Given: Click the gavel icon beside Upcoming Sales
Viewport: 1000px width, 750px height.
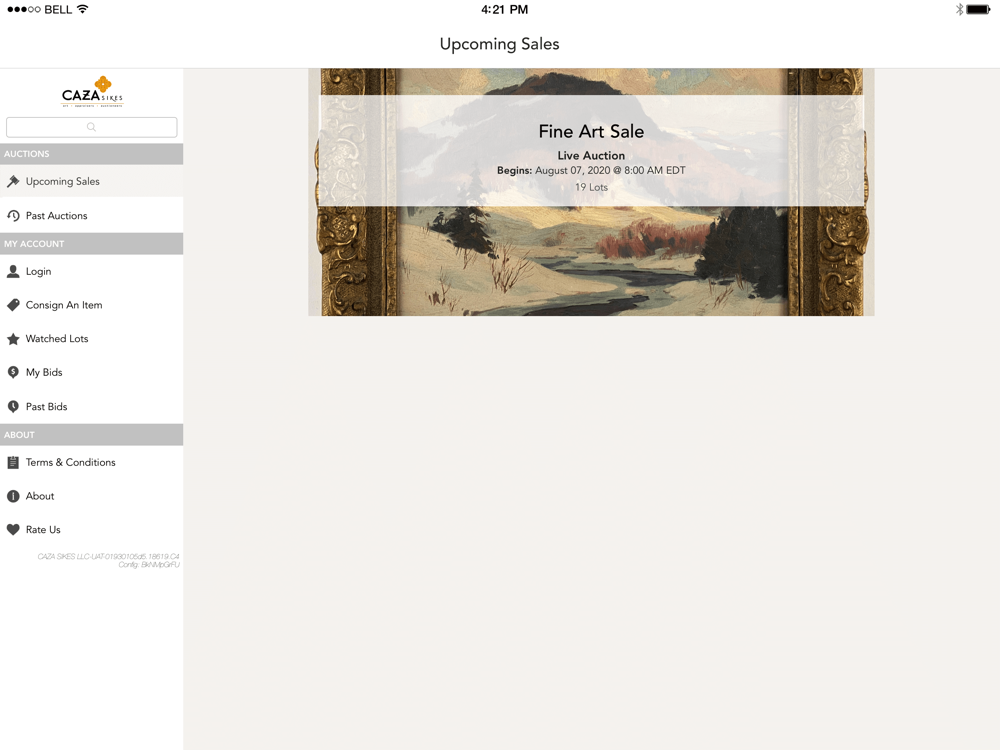Looking at the screenshot, I should pos(13,182).
